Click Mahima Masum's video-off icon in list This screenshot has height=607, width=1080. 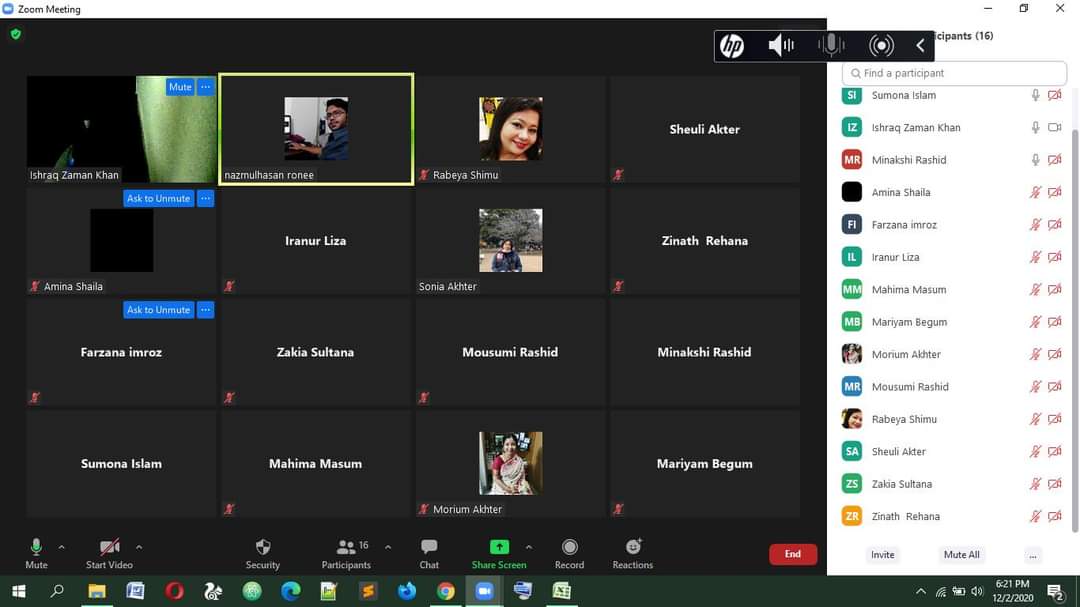(1055, 289)
